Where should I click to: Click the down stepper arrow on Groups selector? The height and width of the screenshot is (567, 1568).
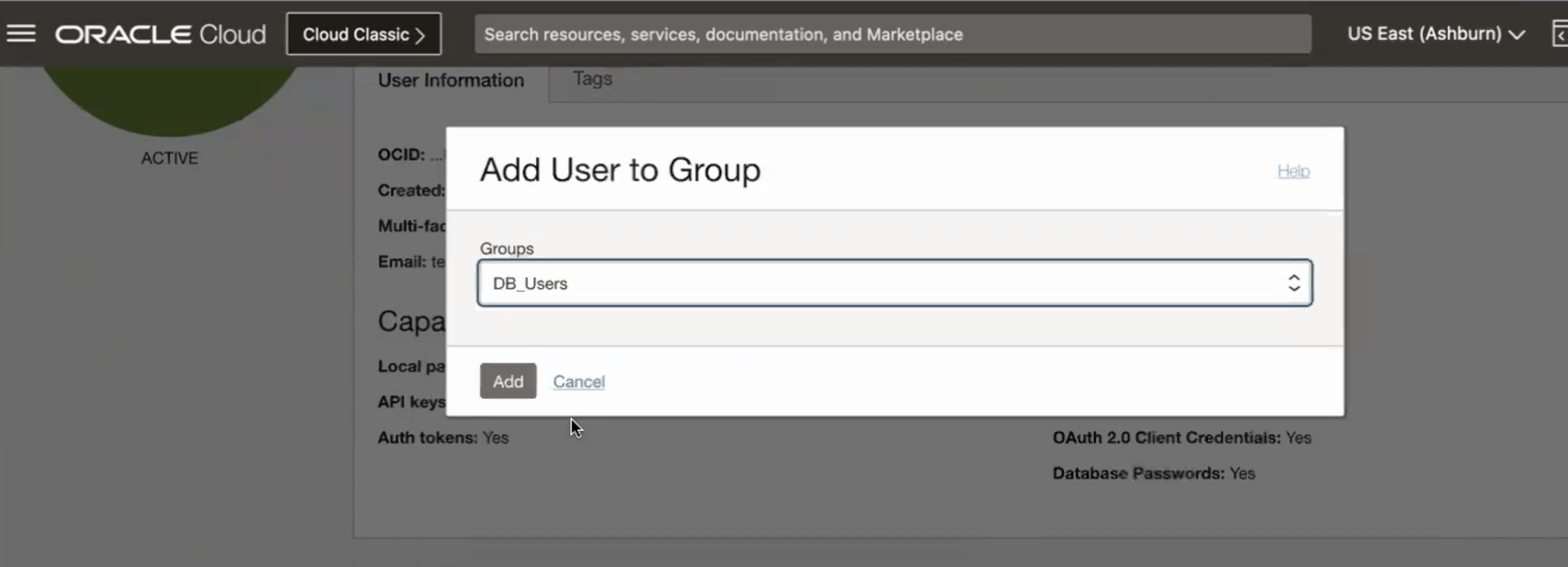[x=1294, y=290]
